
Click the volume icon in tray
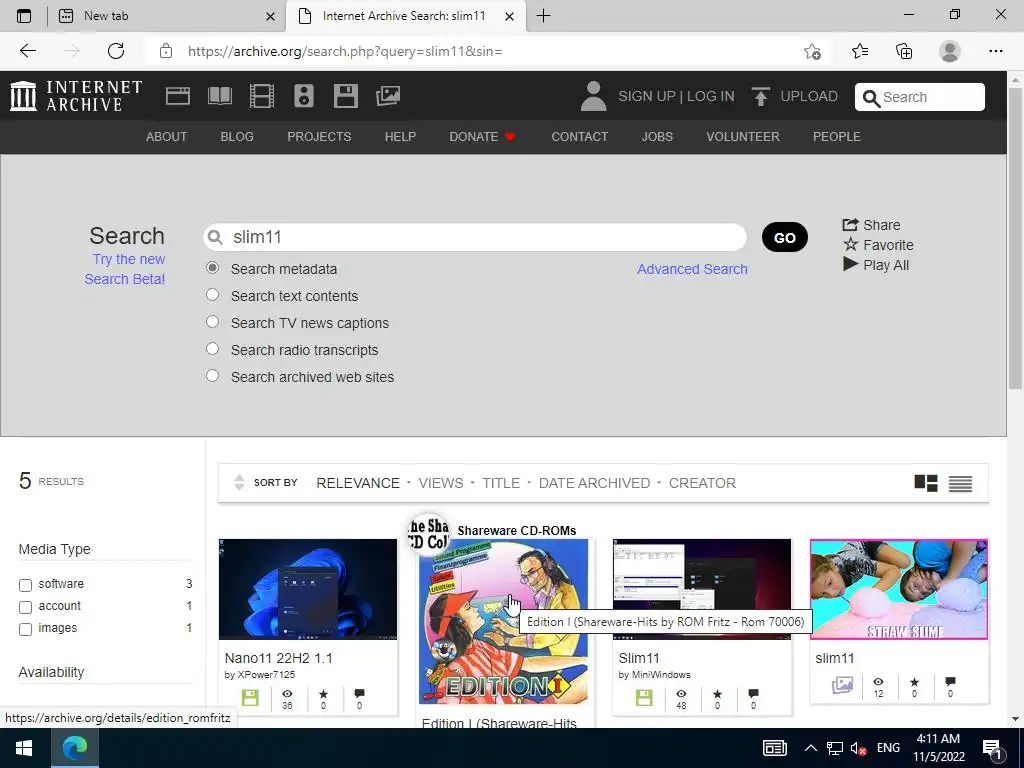click(x=858, y=748)
